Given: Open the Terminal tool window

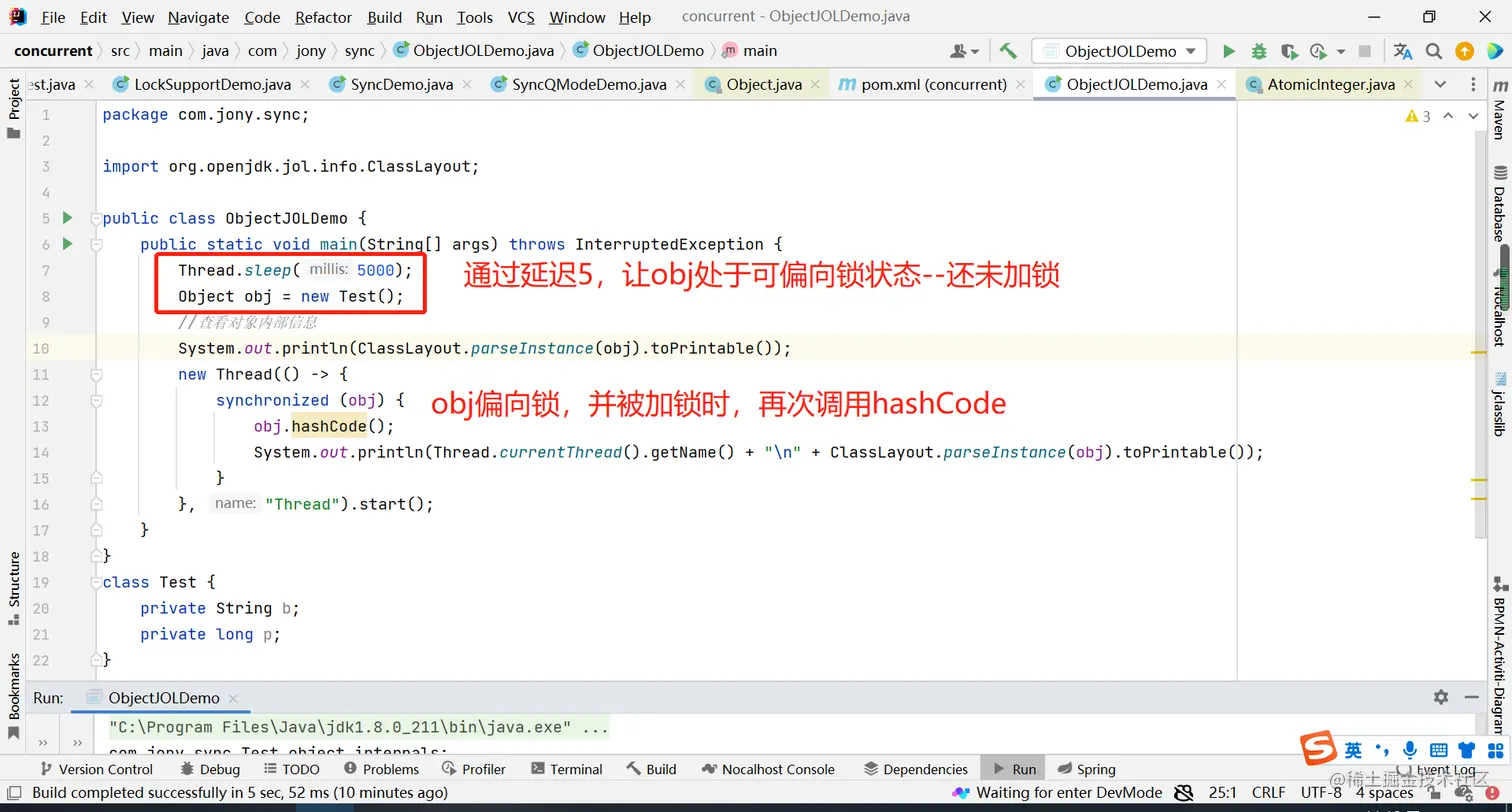Looking at the screenshot, I should pyautogui.click(x=566, y=769).
